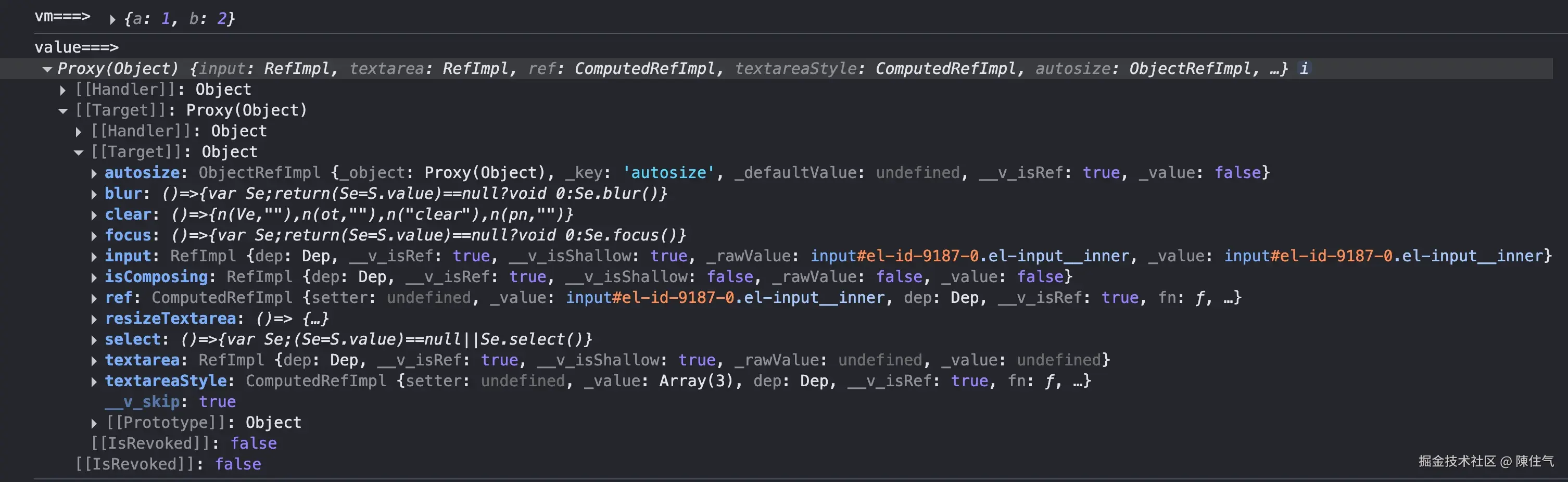Screen dimensions: 1568x482
Task: Expand the outer [[Handler]]: Object node
Action: tap(64, 90)
